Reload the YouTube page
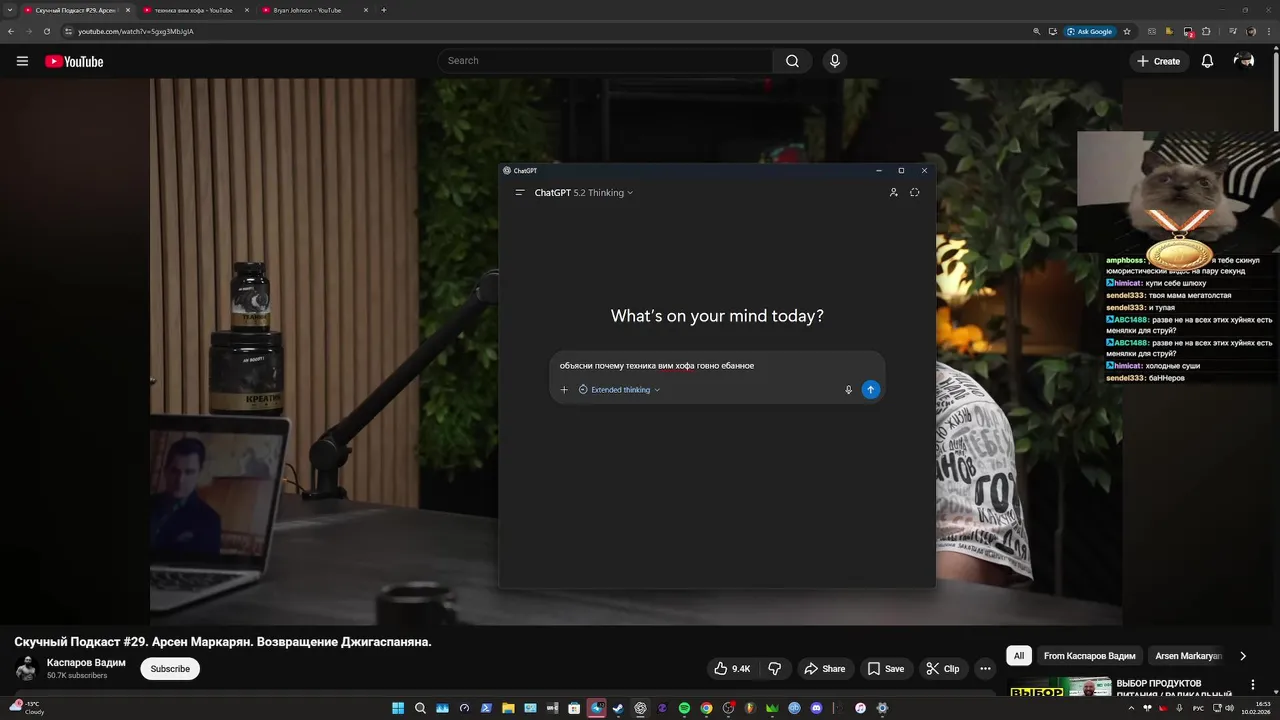 (47, 31)
